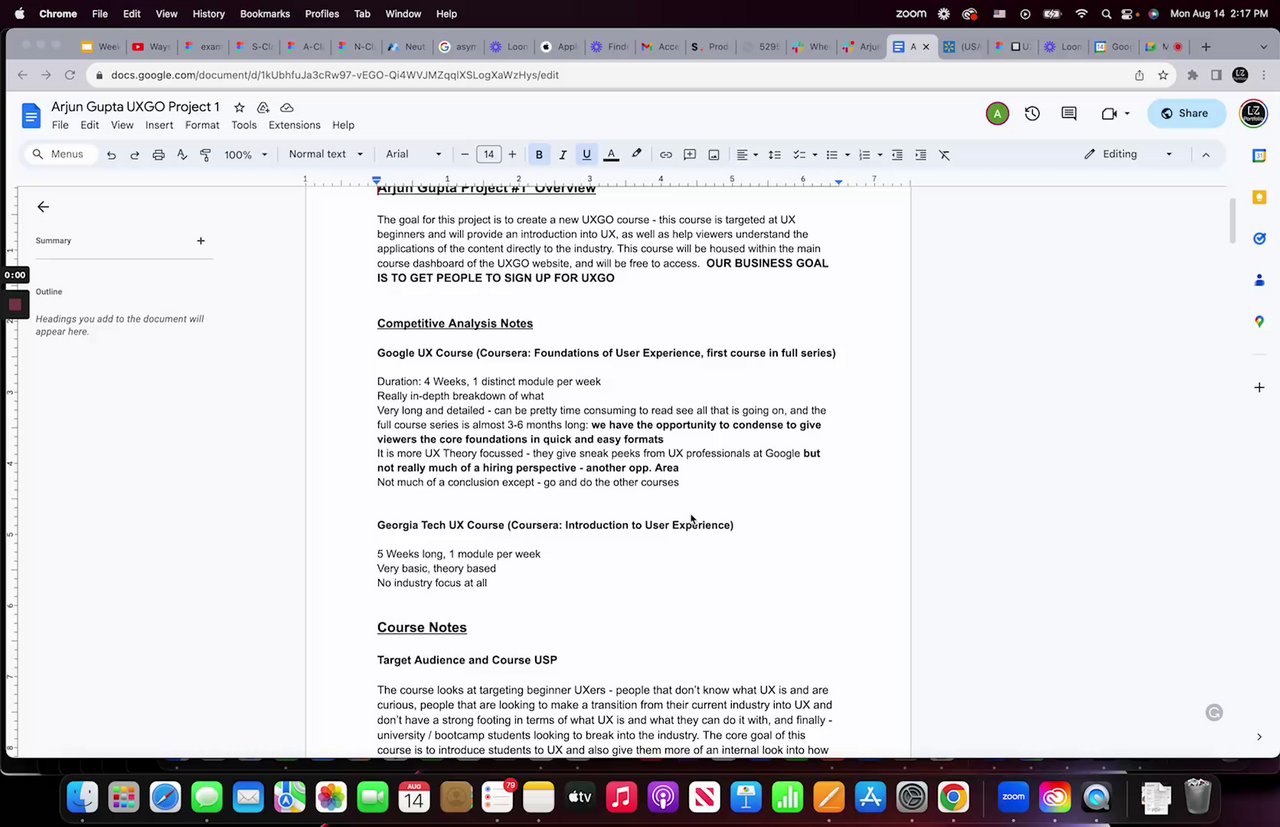This screenshot has height=827, width=1280.
Task: Get add-ons with side panel plus
Action: 1259,387
